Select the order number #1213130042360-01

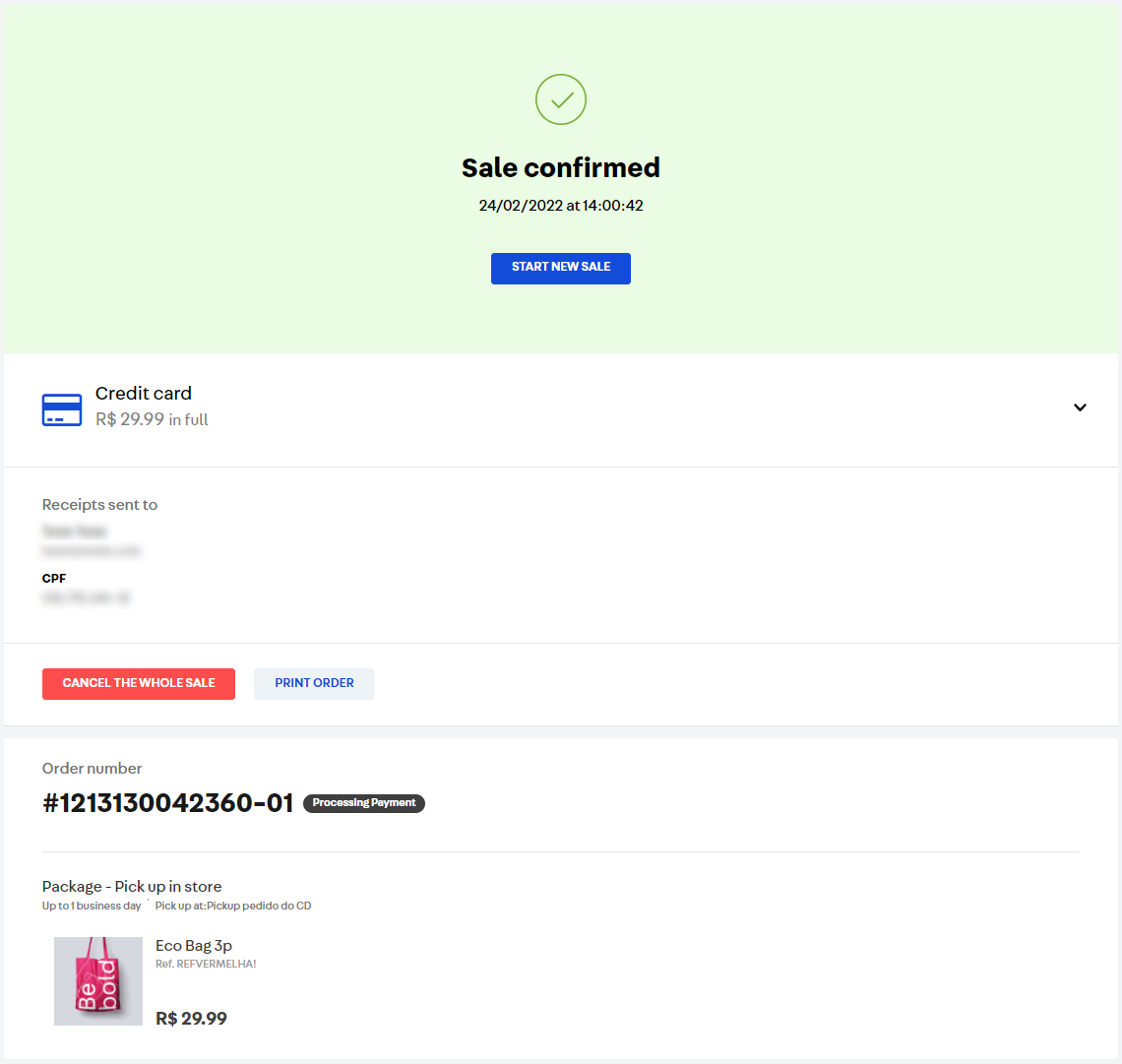[168, 803]
